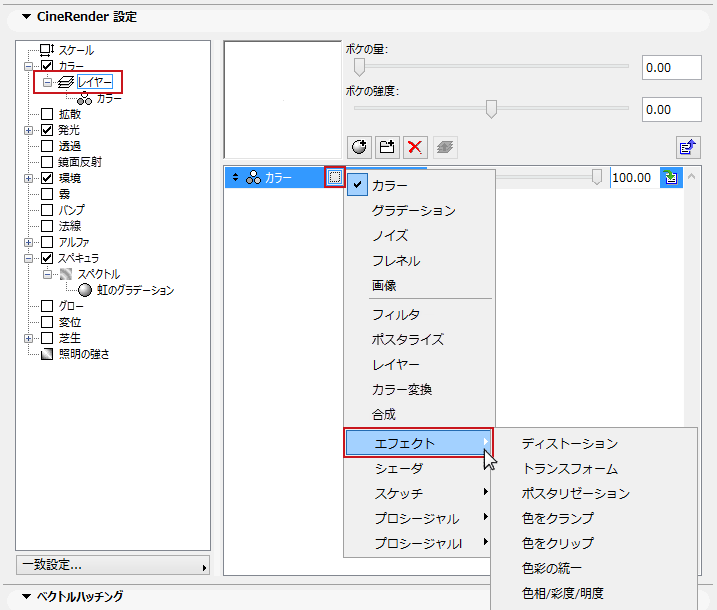
Task: Click the reorder arrows on カラー layer row
Action: [235, 177]
